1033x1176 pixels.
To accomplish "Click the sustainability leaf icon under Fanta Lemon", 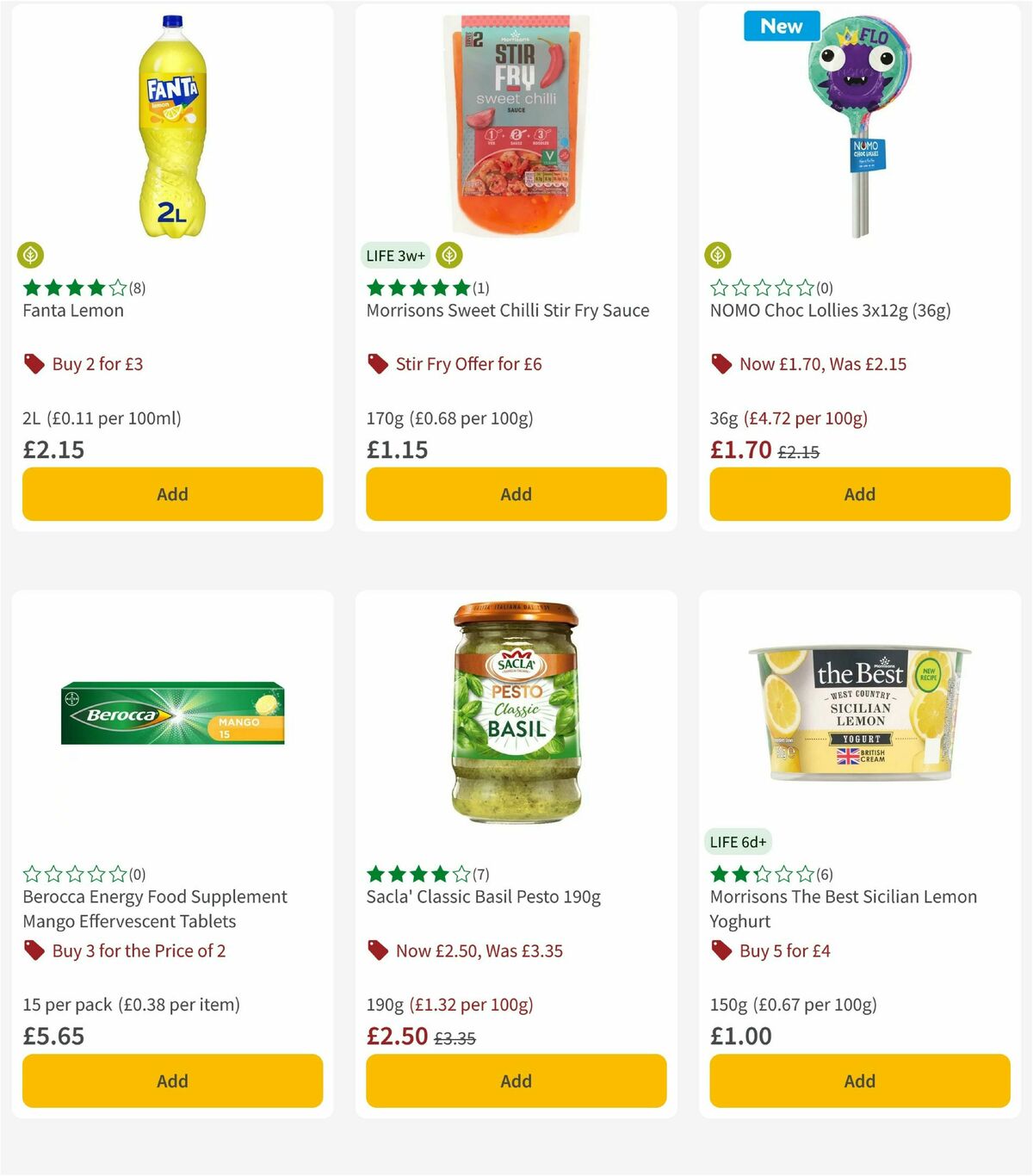I will (x=31, y=255).
